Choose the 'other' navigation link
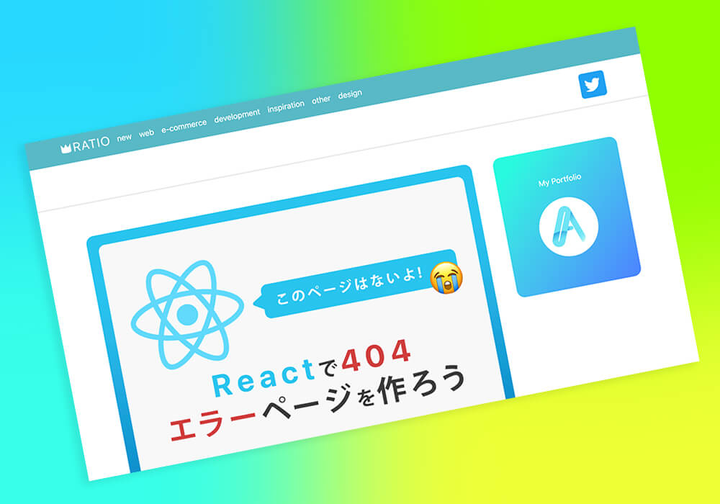This screenshot has height=504, width=720. click(x=321, y=99)
